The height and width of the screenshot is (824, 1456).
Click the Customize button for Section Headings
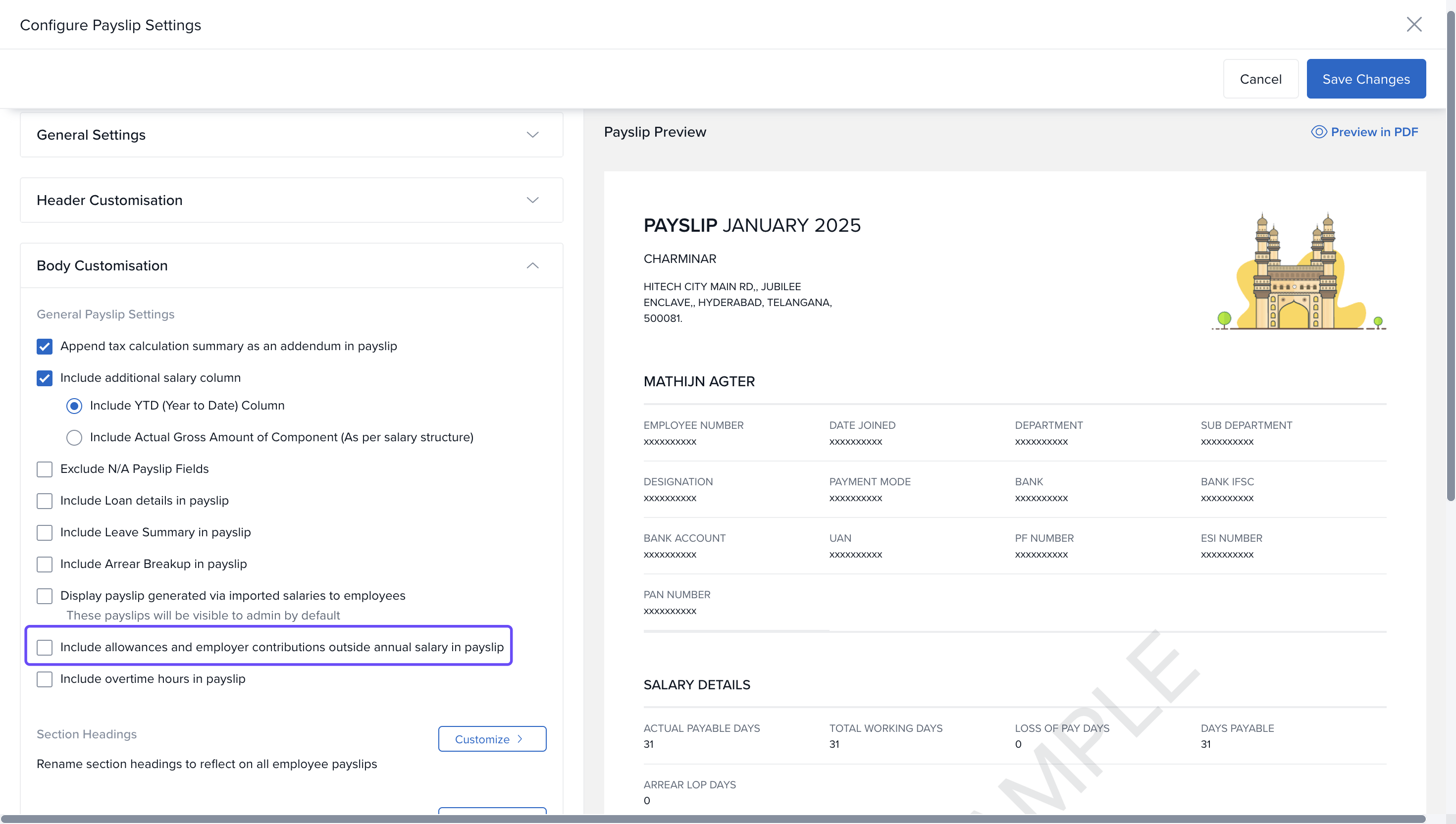[x=492, y=739]
